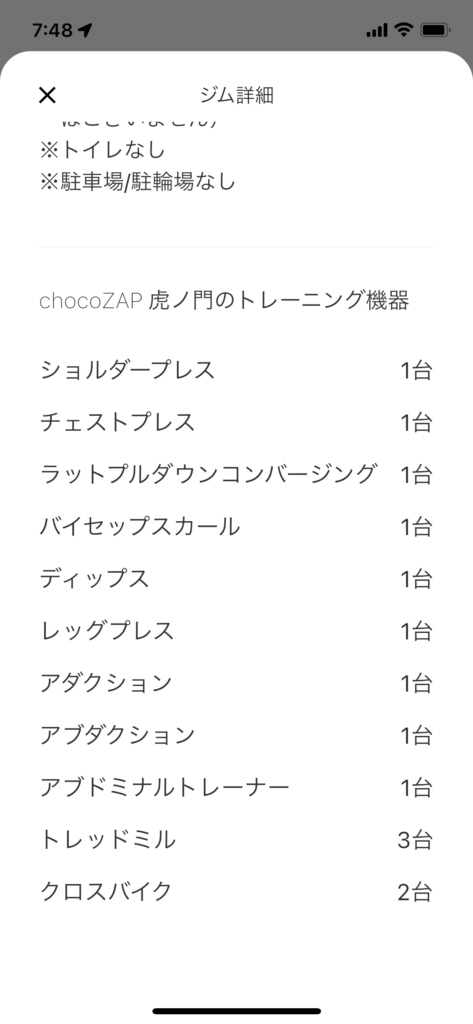Tap the クロスバイク 2台 row

pos(236,892)
